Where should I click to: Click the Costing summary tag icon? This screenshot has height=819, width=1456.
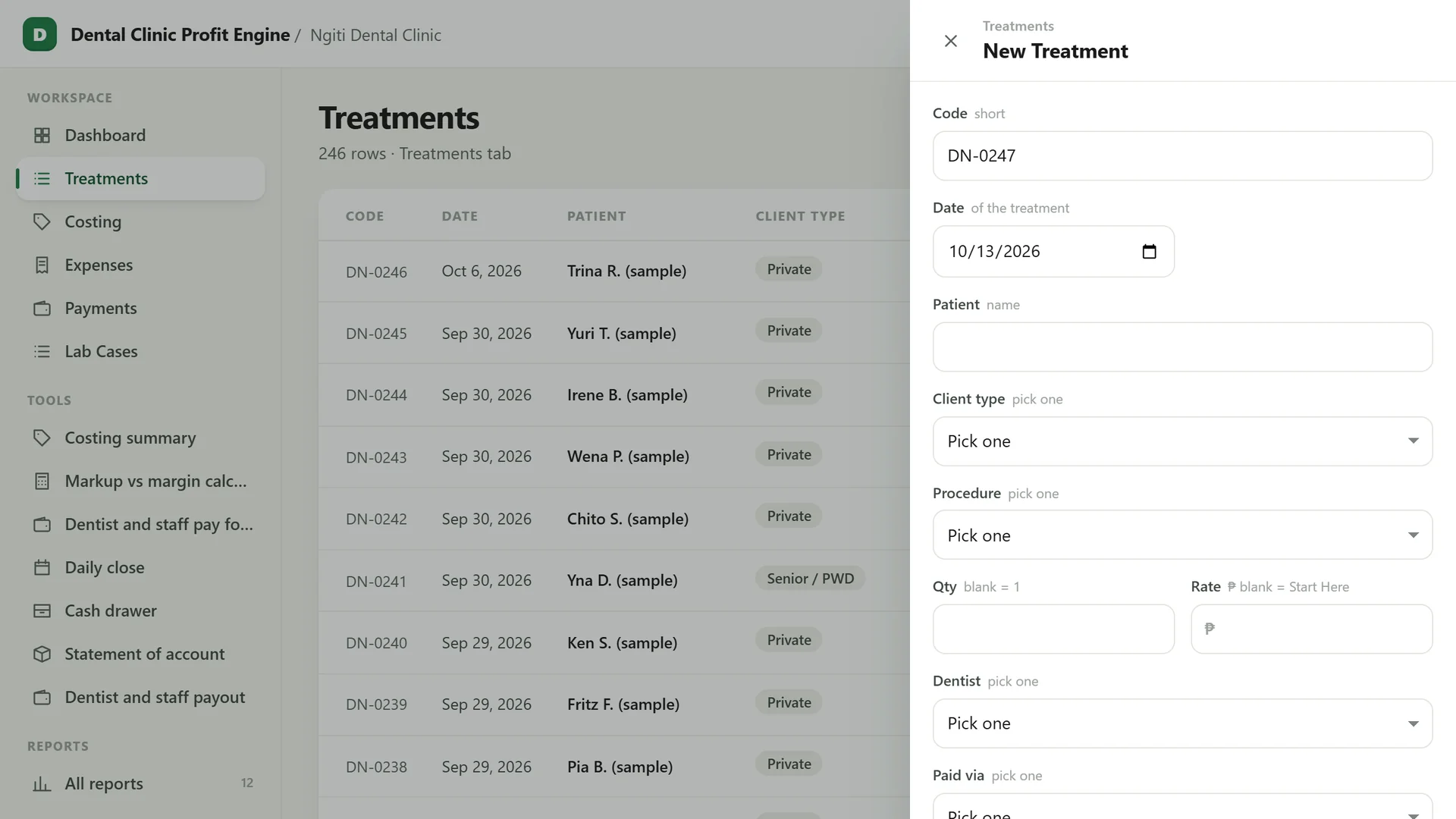click(x=42, y=438)
